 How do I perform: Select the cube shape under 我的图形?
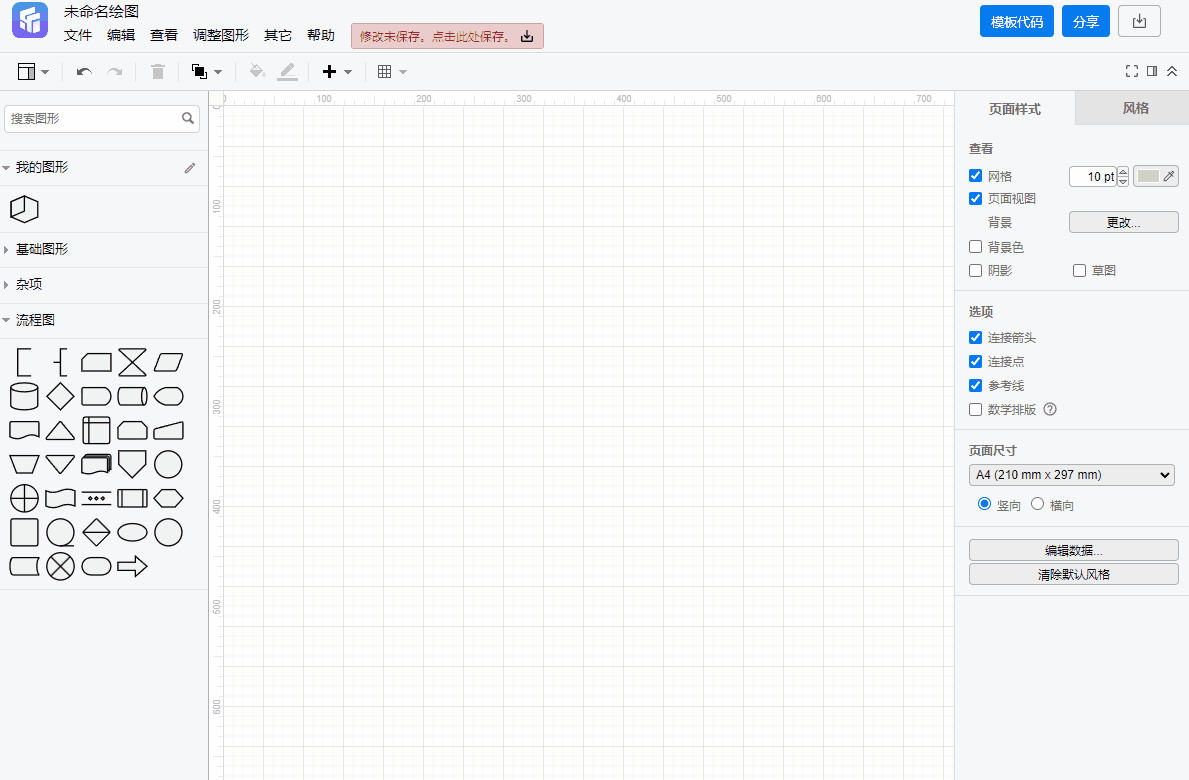pyautogui.click(x=24, y=209)
